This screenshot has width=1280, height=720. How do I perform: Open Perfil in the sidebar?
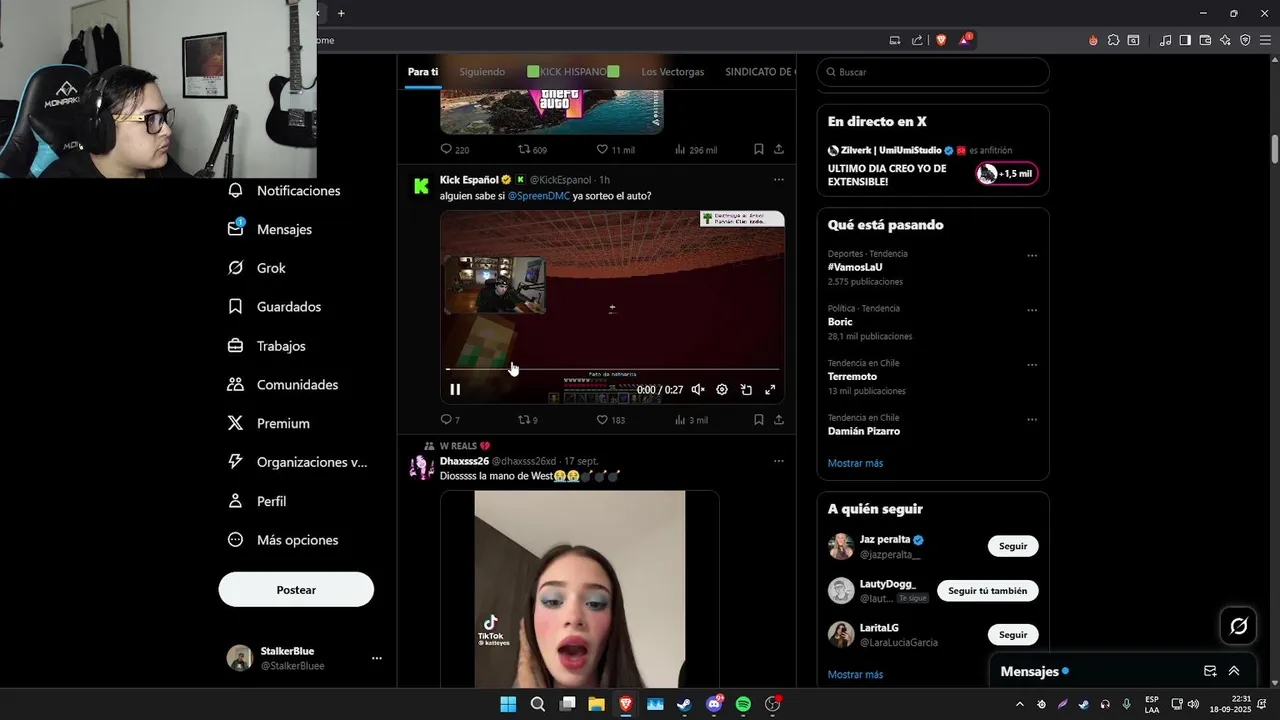coord(258,501)
